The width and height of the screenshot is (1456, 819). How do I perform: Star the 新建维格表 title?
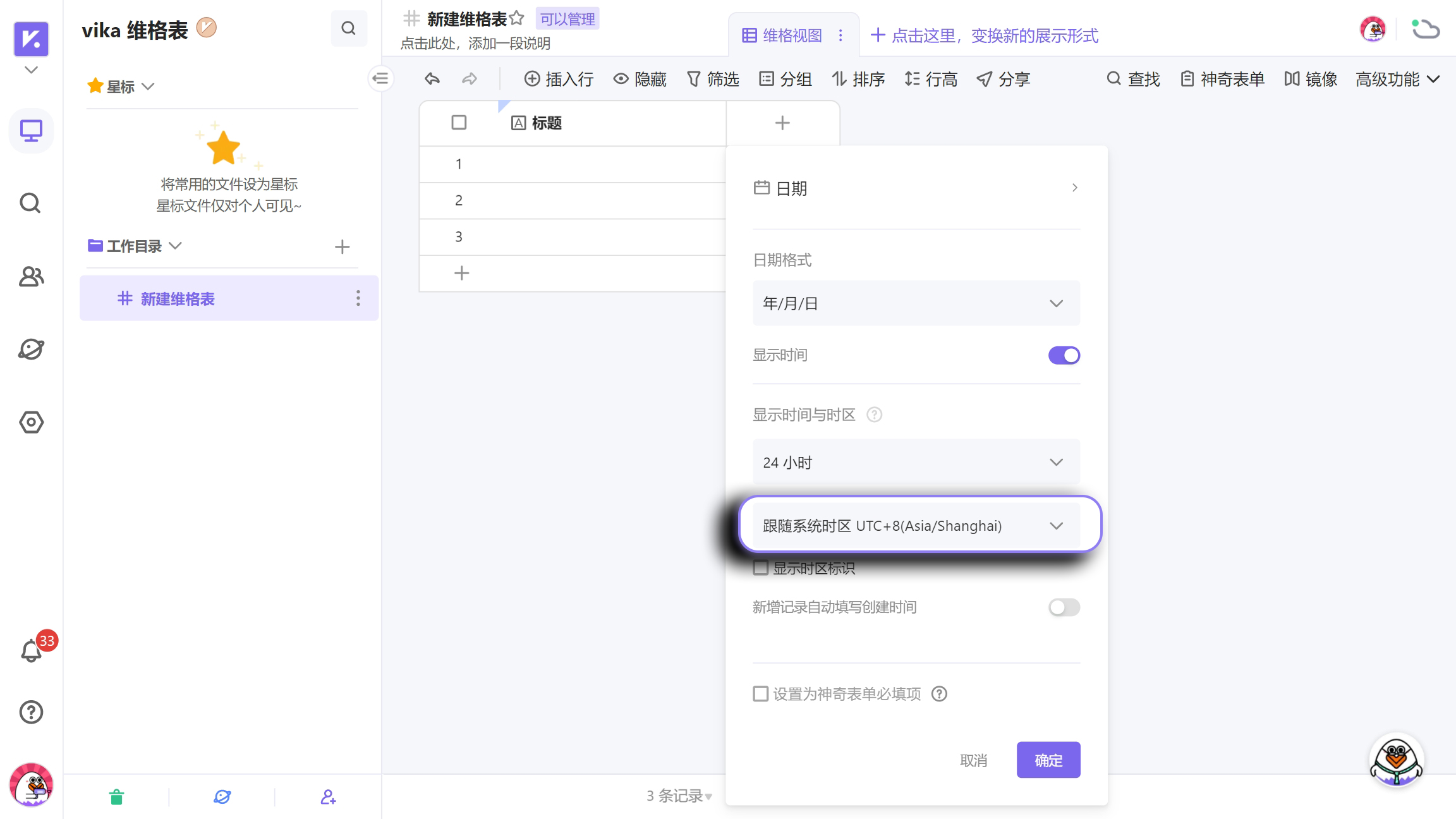517,18
